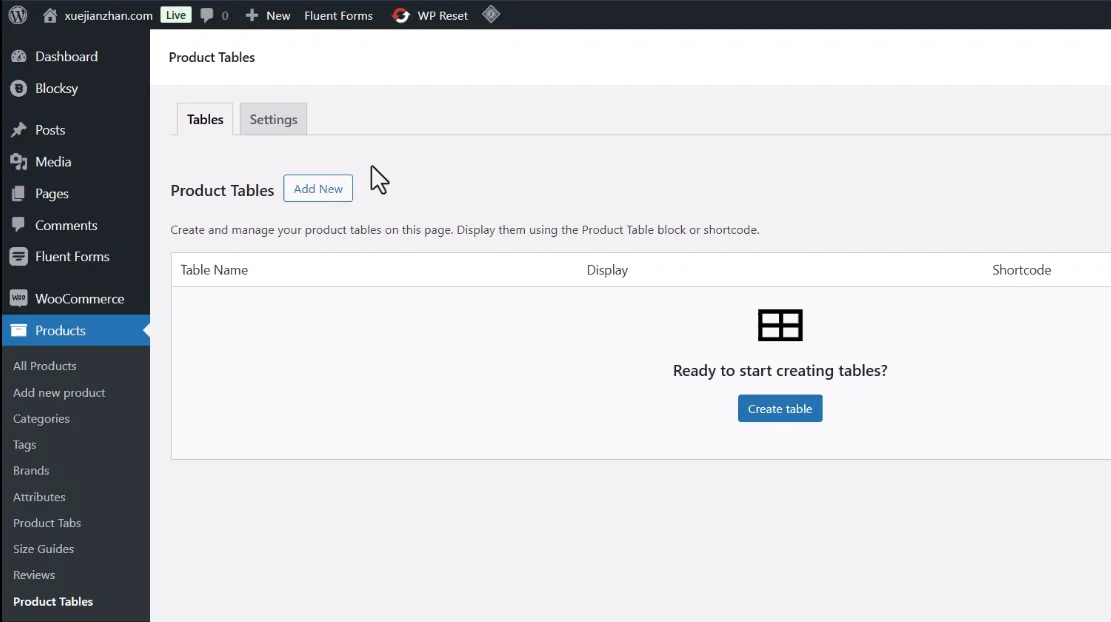Open Add new product submenu
Image resolution: width=1111 pixels, height=622 pixels.
59,392
